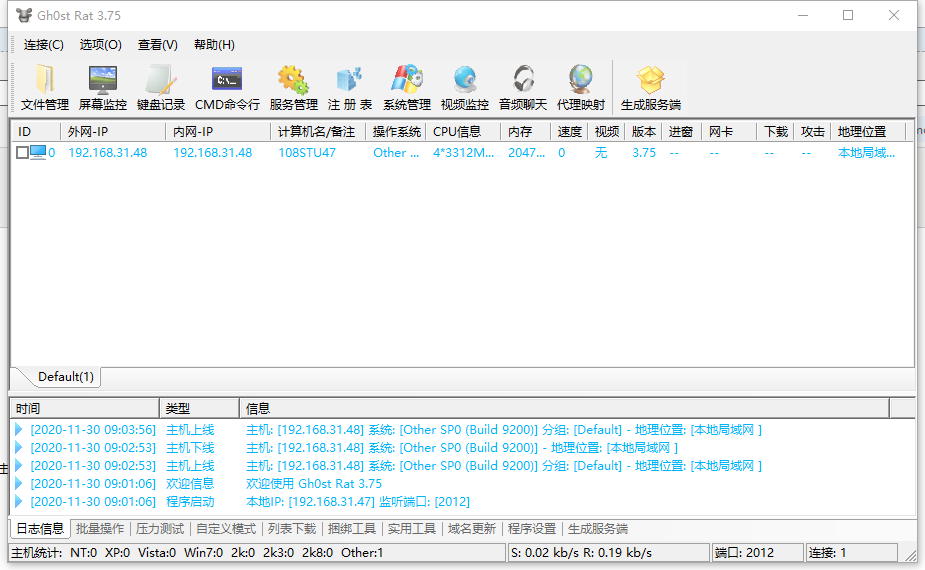
Task: Launch the 屏幕监控 screen monitor
Action: (103, 87)
